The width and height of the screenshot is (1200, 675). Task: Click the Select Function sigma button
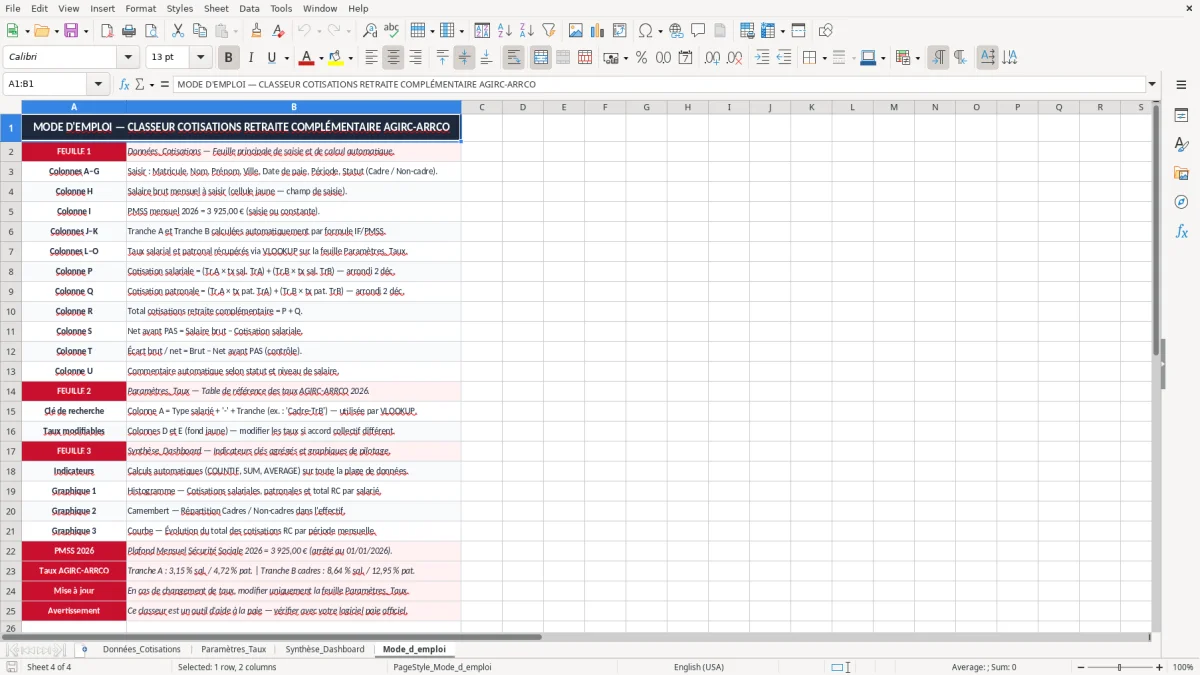(139, 84)
